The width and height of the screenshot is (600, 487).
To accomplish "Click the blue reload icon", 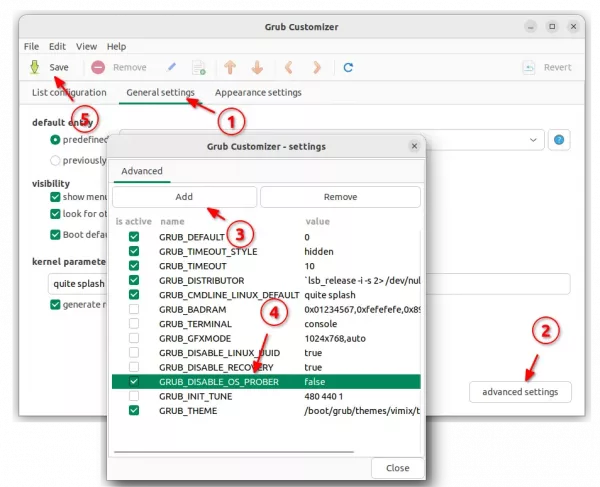I will [348, 68].
